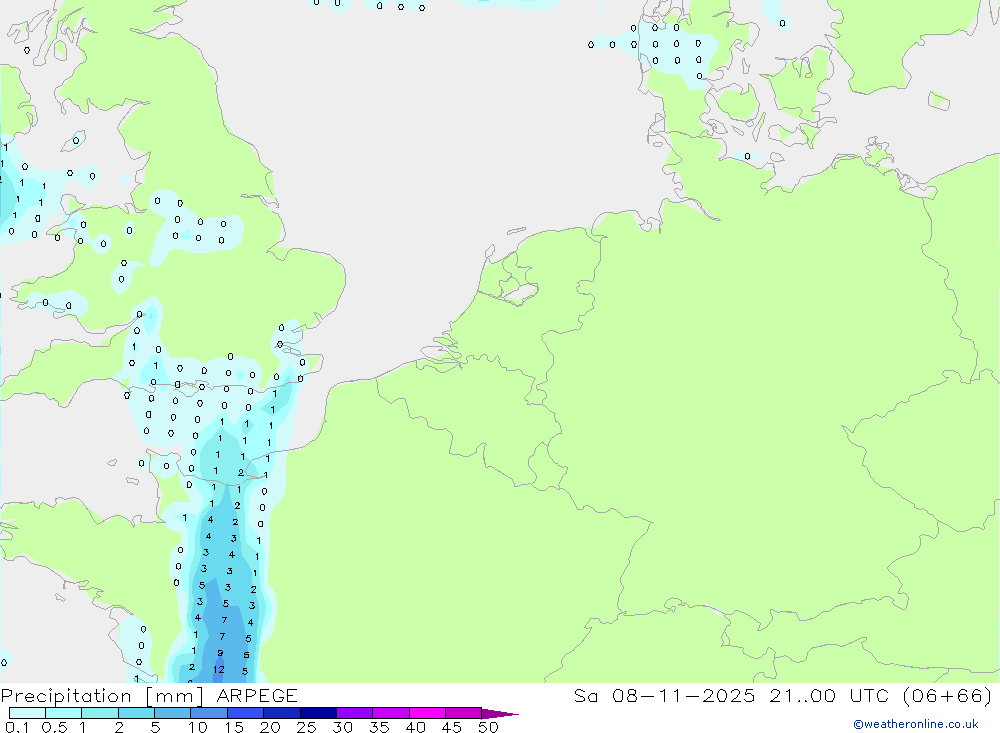Image resolution: width=1000 pixels, height=733 pixels.
Task: Pick the legend swatch between 5 and 10
Action: (x=172, y=713)
